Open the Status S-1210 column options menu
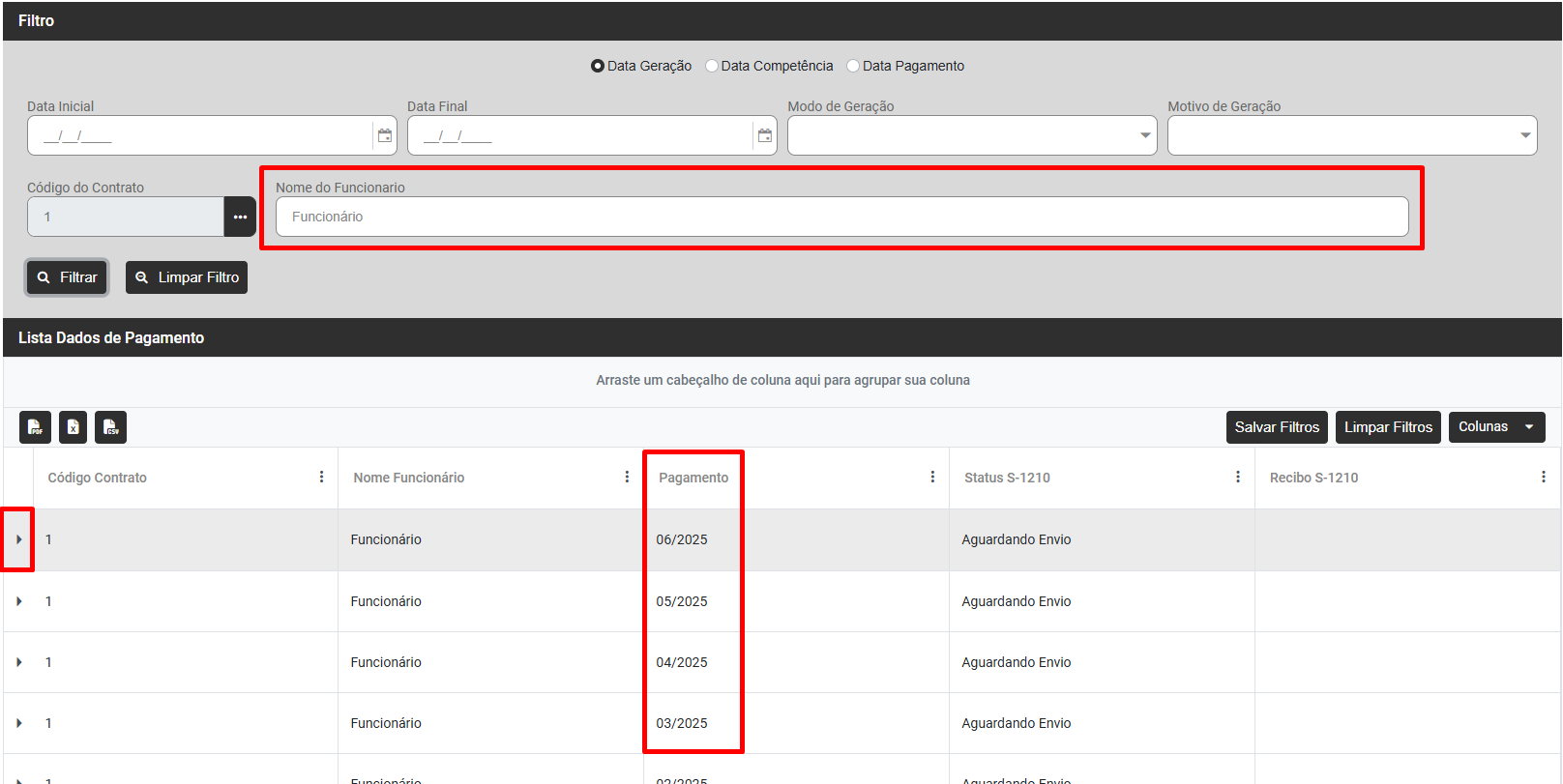Image resolution: width=1563 pixels, height=784 pixels. [1237, 477]
